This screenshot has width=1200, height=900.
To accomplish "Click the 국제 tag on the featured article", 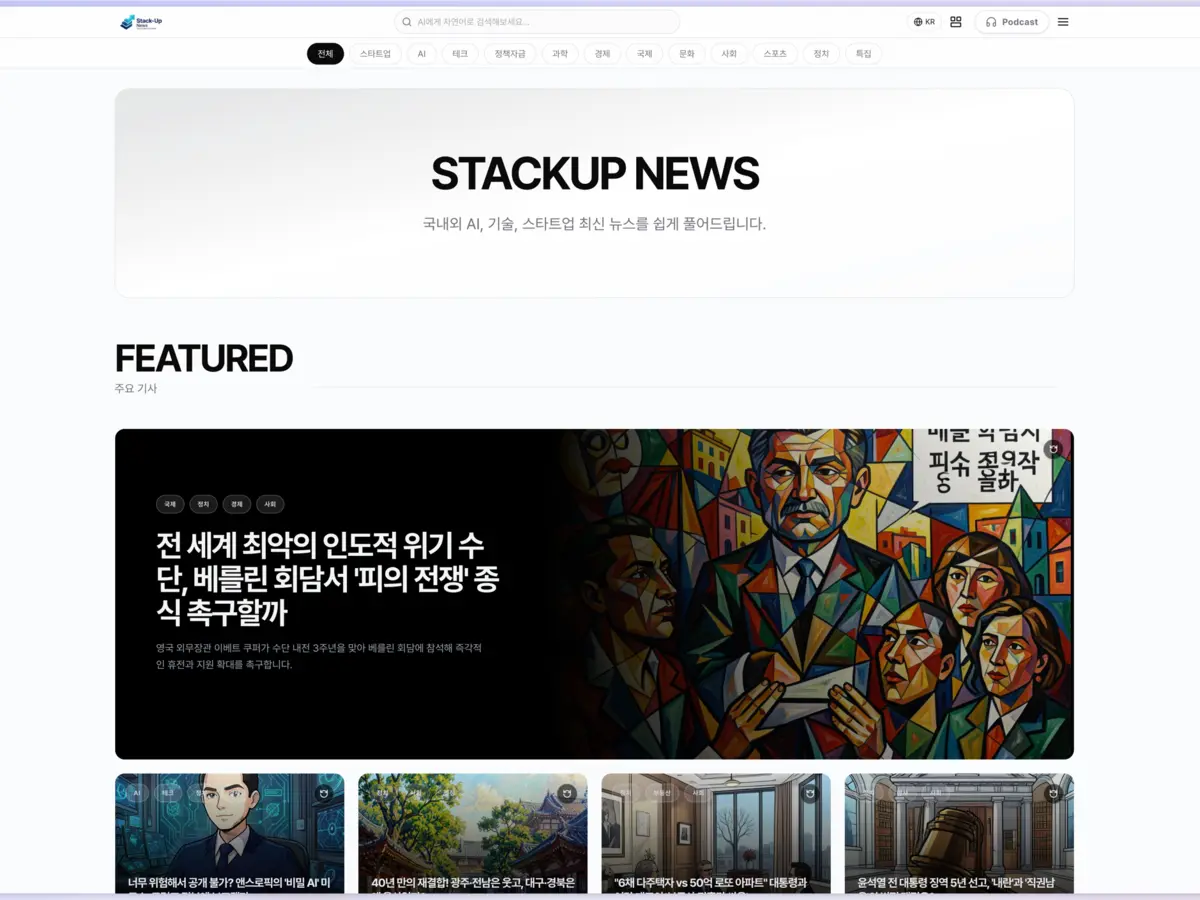I will (x=170, y=505).
